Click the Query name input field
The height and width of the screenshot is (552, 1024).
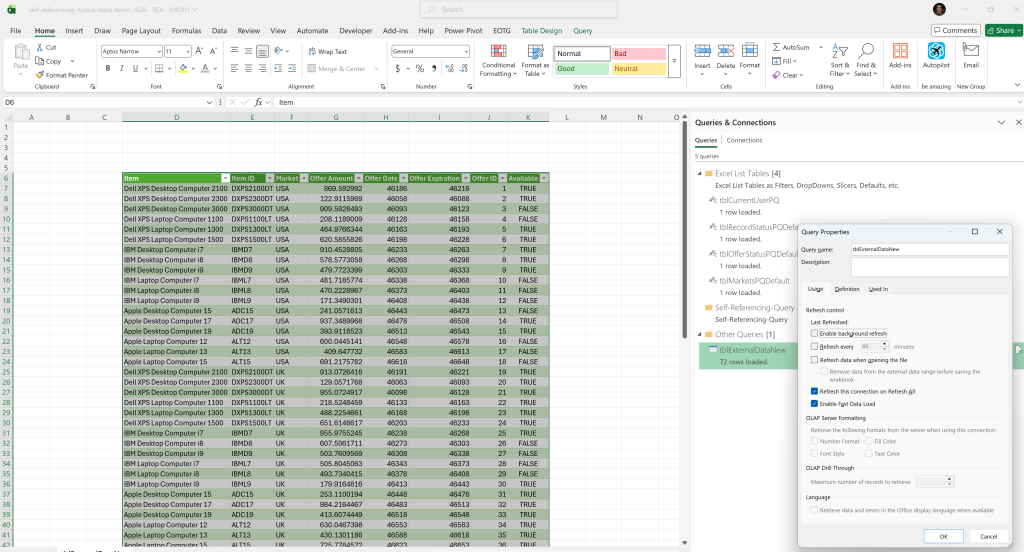[x=930, y=249]
